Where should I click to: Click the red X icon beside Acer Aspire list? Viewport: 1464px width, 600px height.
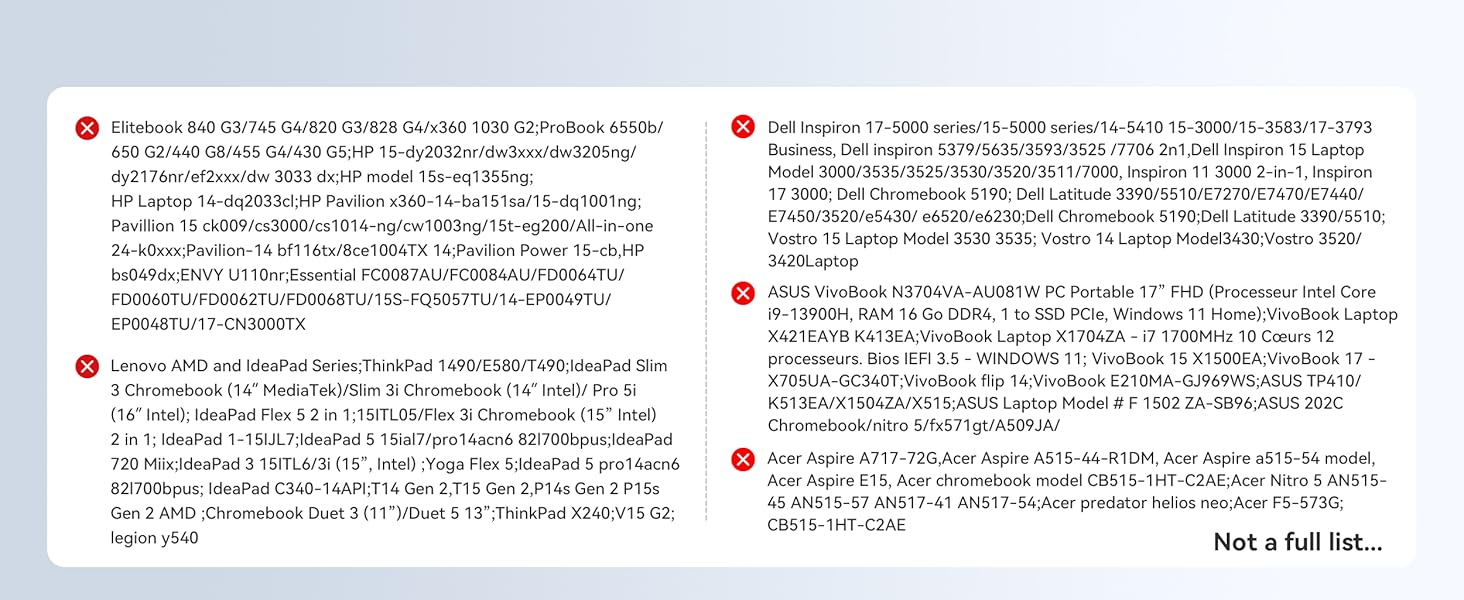[743, 459]
